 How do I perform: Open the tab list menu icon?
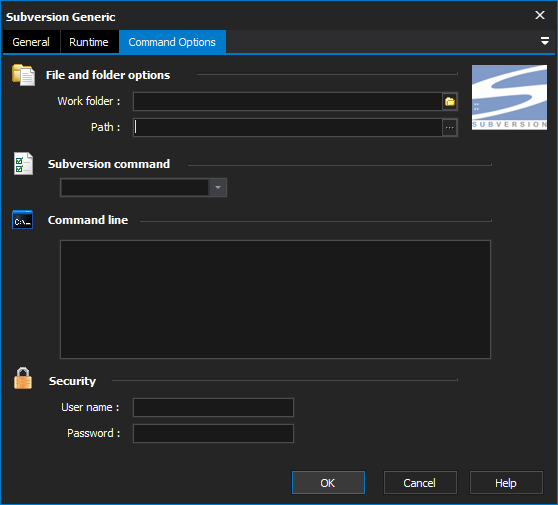544,41
